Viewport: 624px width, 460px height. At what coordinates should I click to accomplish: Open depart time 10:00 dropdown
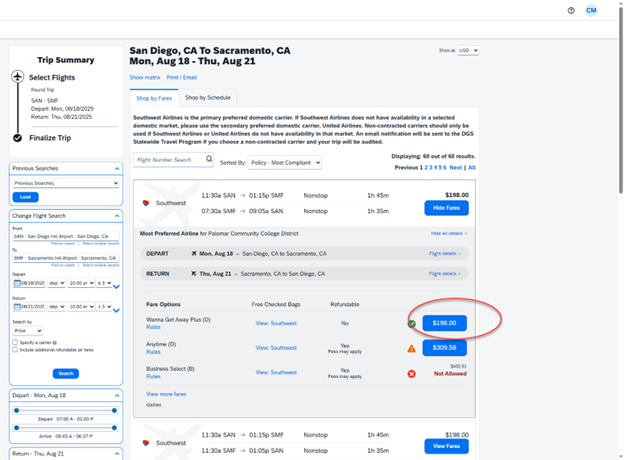tap(81, 283)
